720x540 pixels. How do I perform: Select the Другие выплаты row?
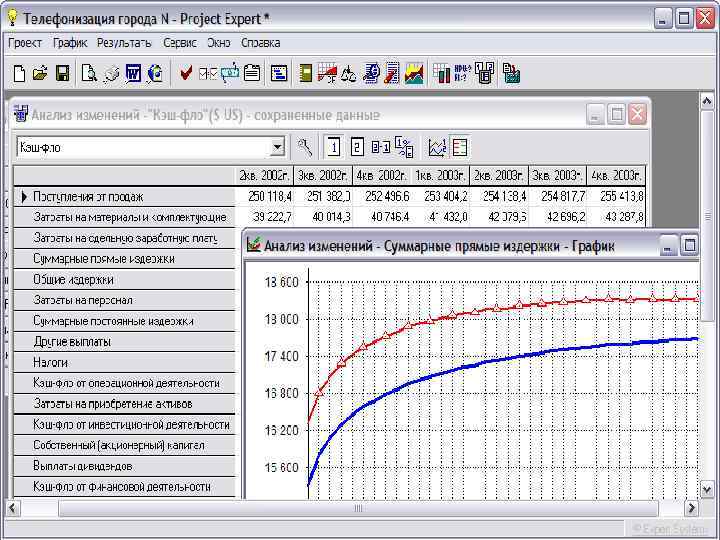point(124,342)
